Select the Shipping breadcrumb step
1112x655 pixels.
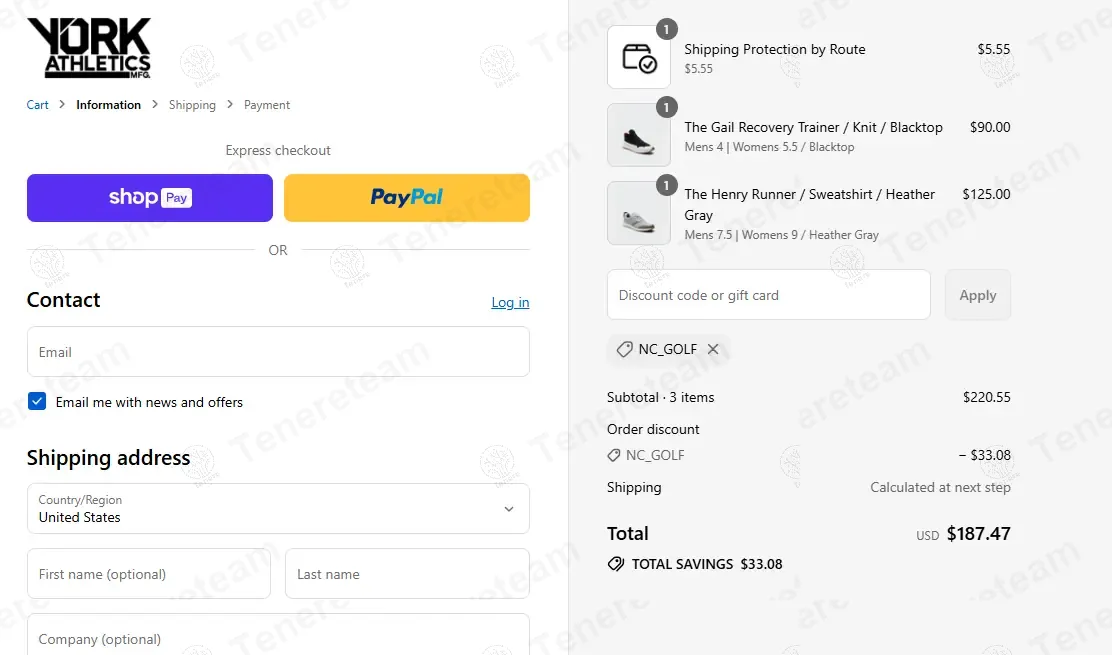(x=192, y=105)
